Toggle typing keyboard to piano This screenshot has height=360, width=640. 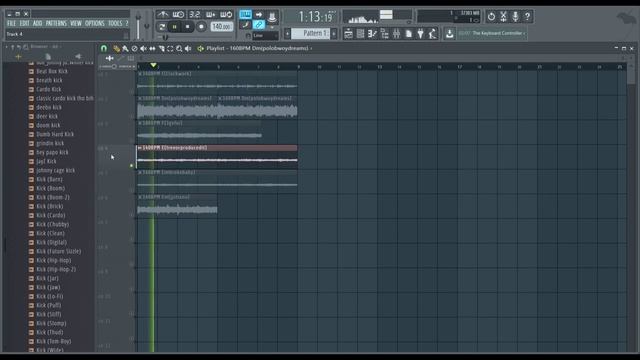245,15
